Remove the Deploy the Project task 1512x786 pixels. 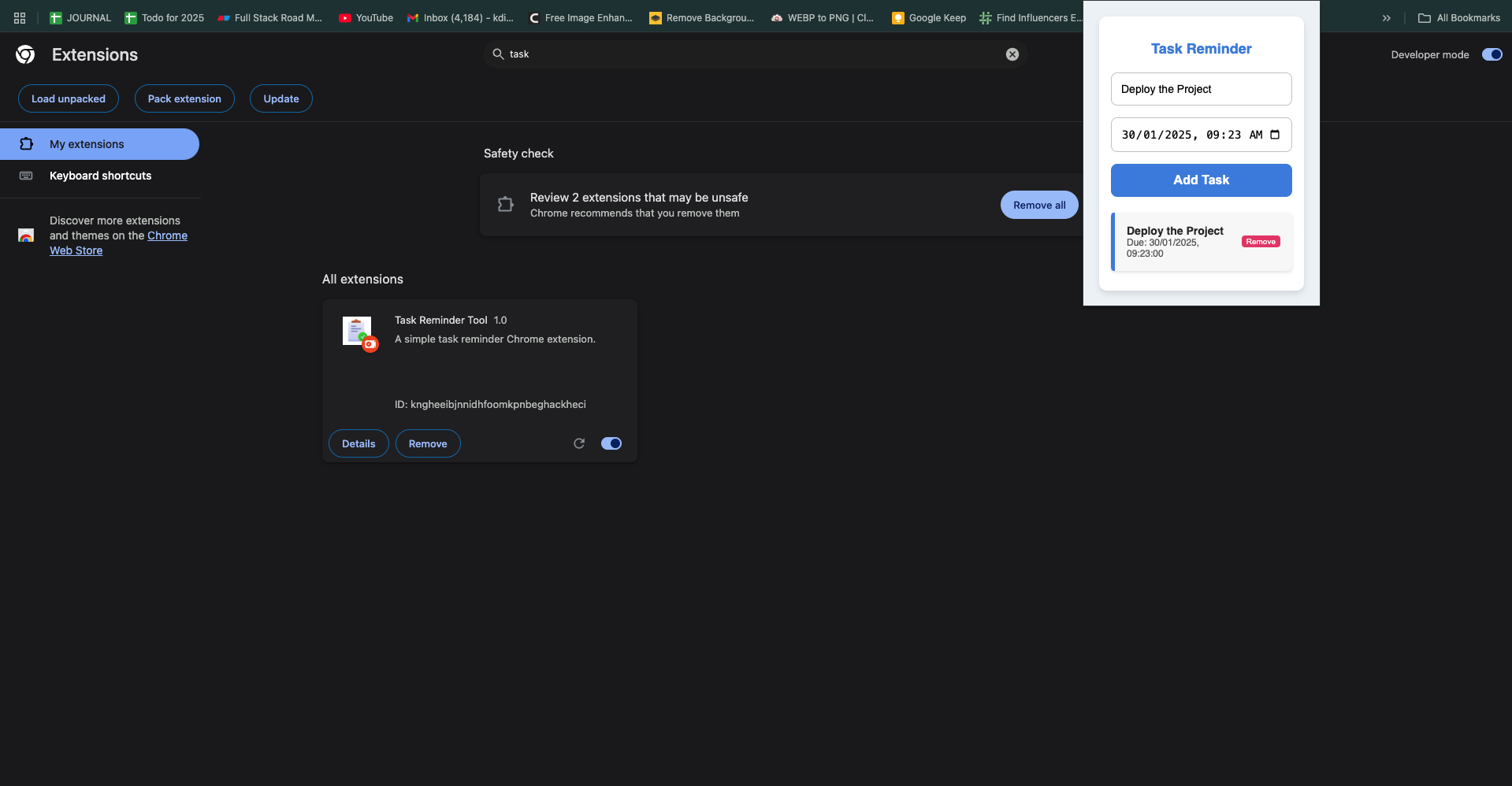(x=1261, y=242)
